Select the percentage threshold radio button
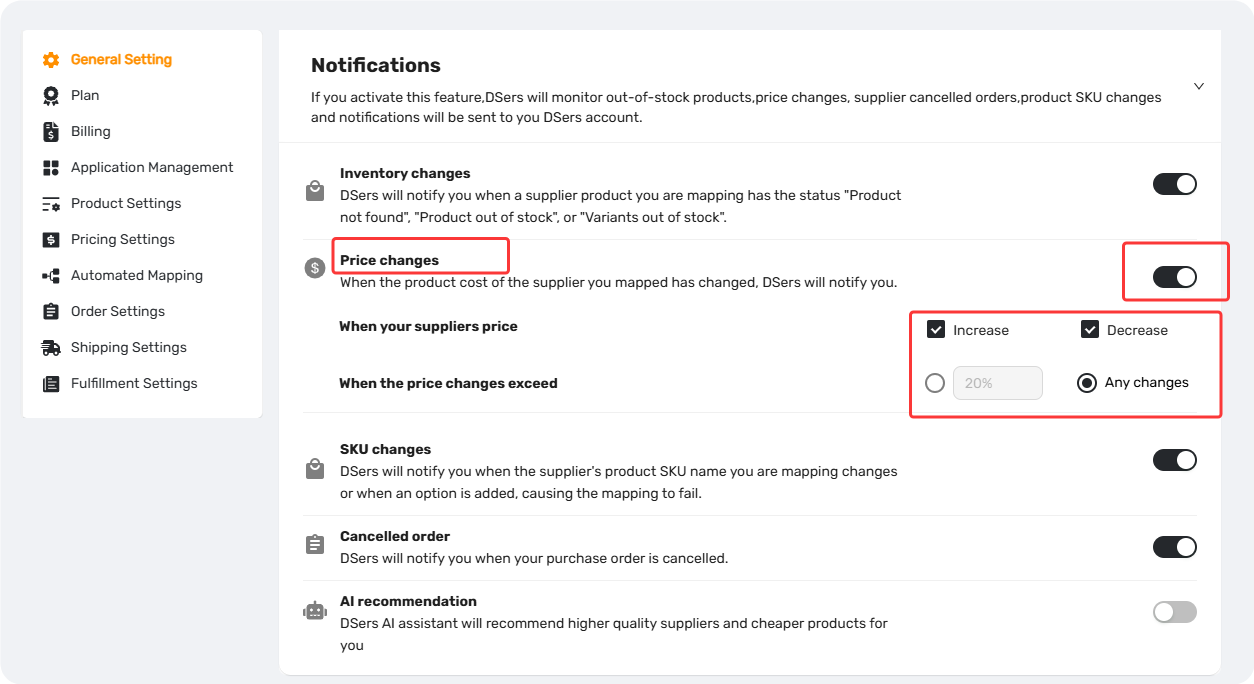Image resolution: width=1254 pixels, height=684 pixels. coord(935,383)
